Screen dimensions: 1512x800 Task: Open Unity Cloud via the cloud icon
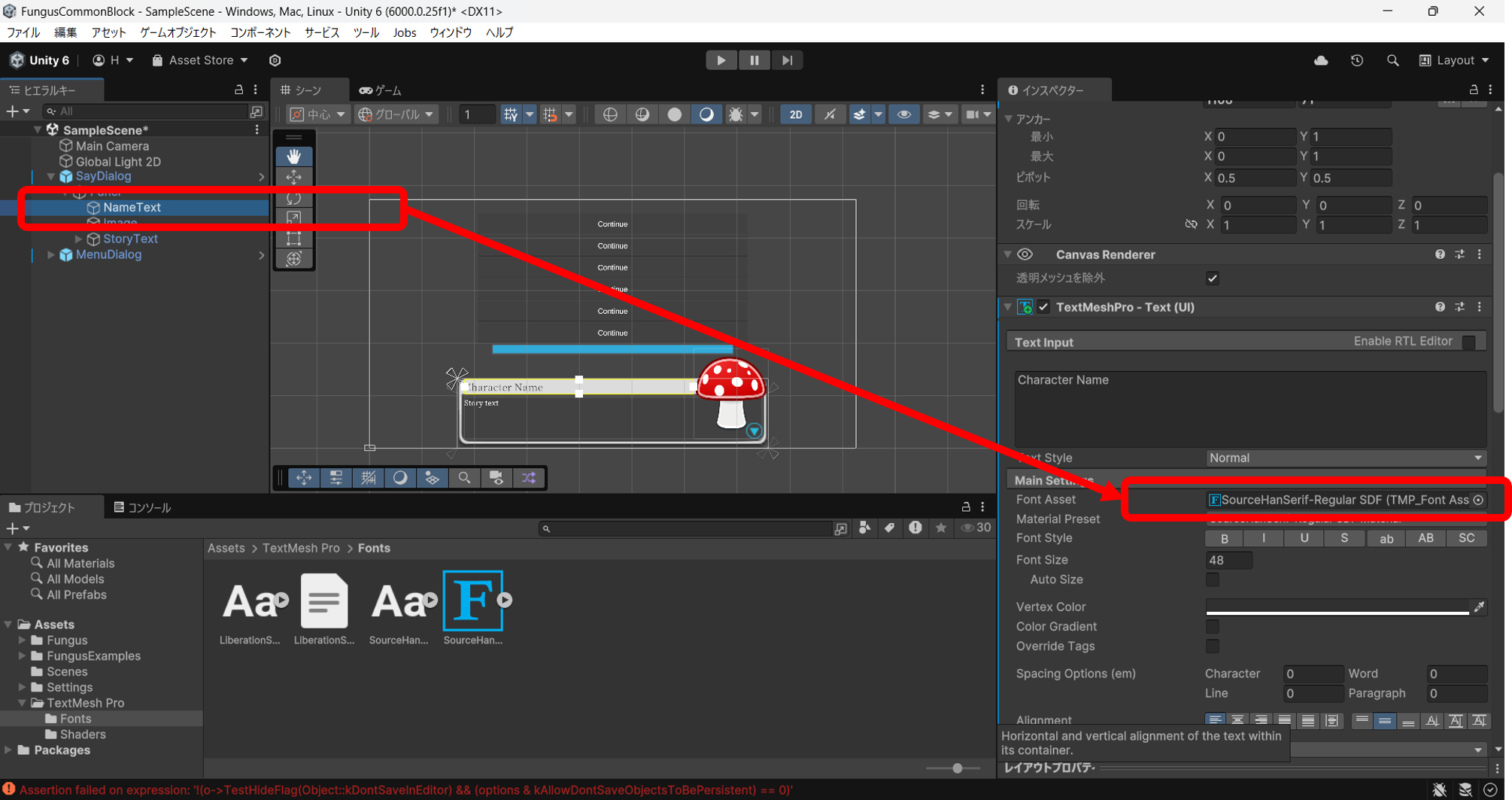tap(1321, 60)
